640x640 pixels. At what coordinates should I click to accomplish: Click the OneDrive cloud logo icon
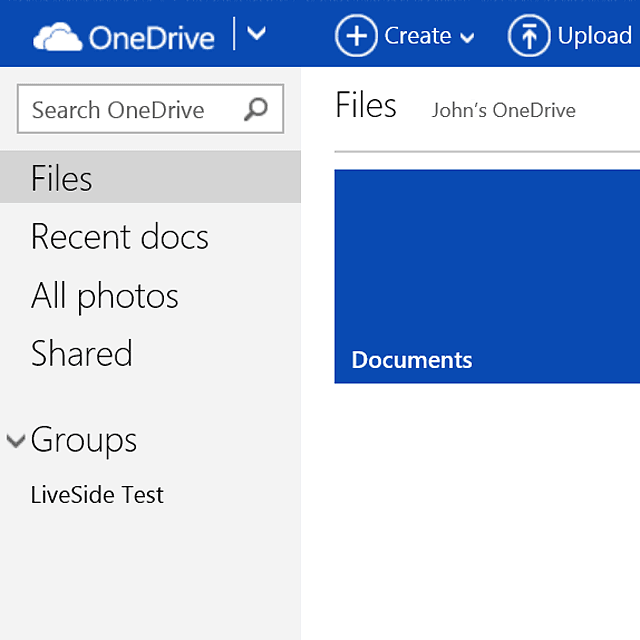click(x=58, y=37)
